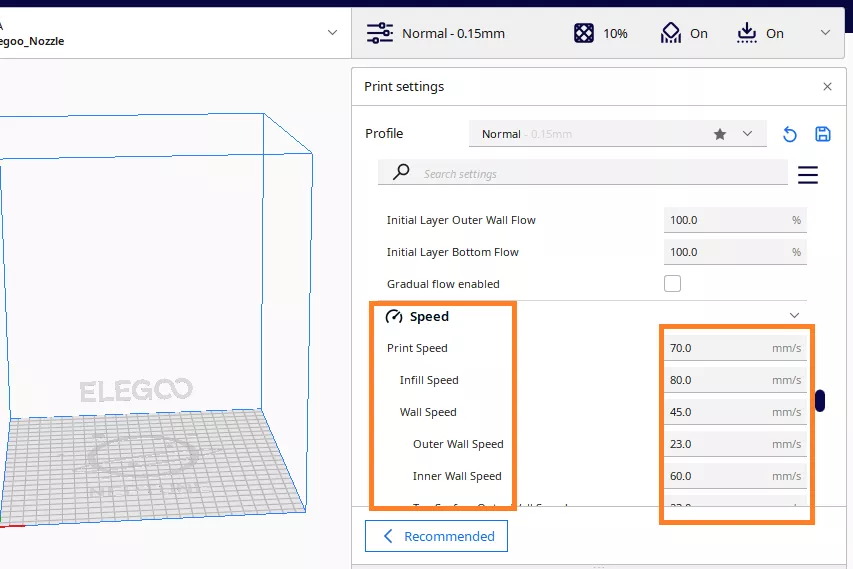The height and width of the screenshot is (569, 853).
Task: Open the printer selection dropdown arrow
Action: point(333,33)
